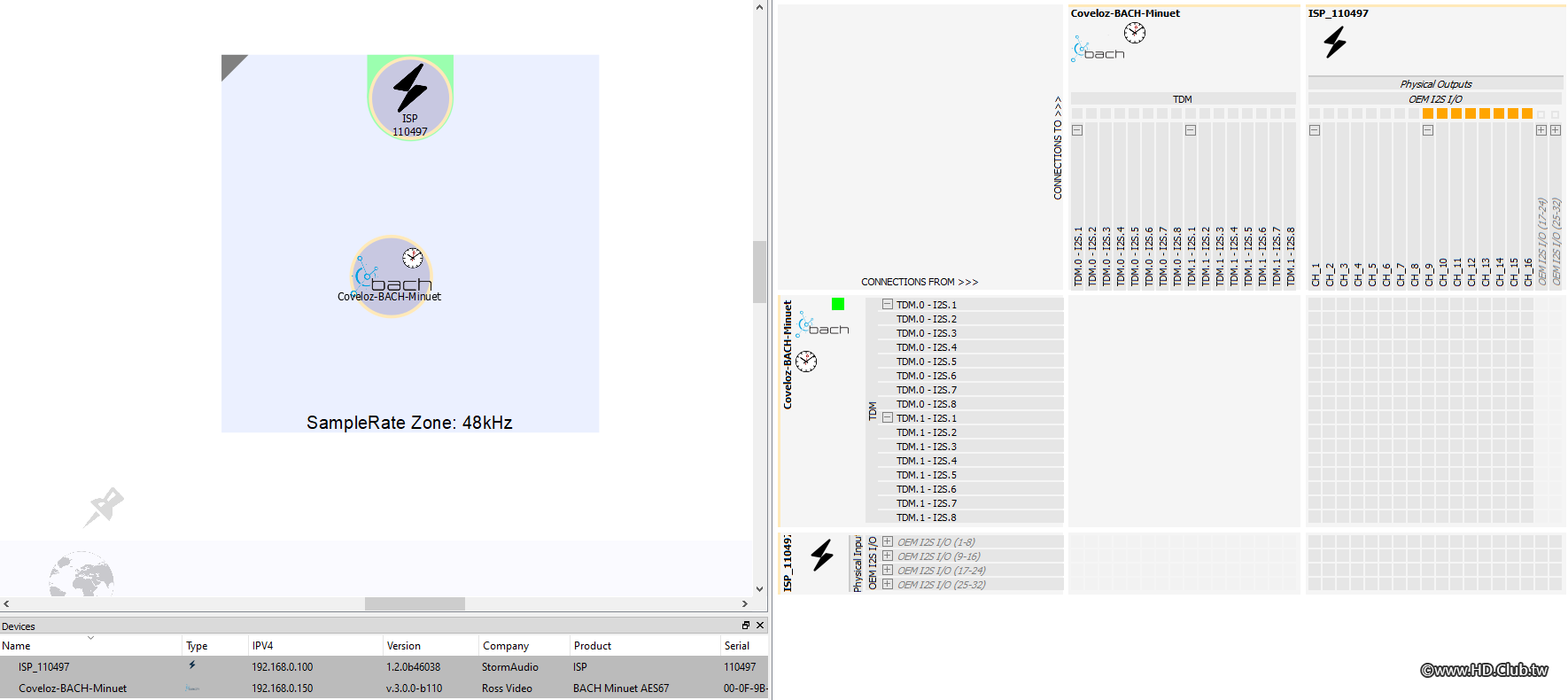Click the BACH Minuet AES67 product cell
The width and height of the screenshot is (1568, 700).
coord(621,688)
